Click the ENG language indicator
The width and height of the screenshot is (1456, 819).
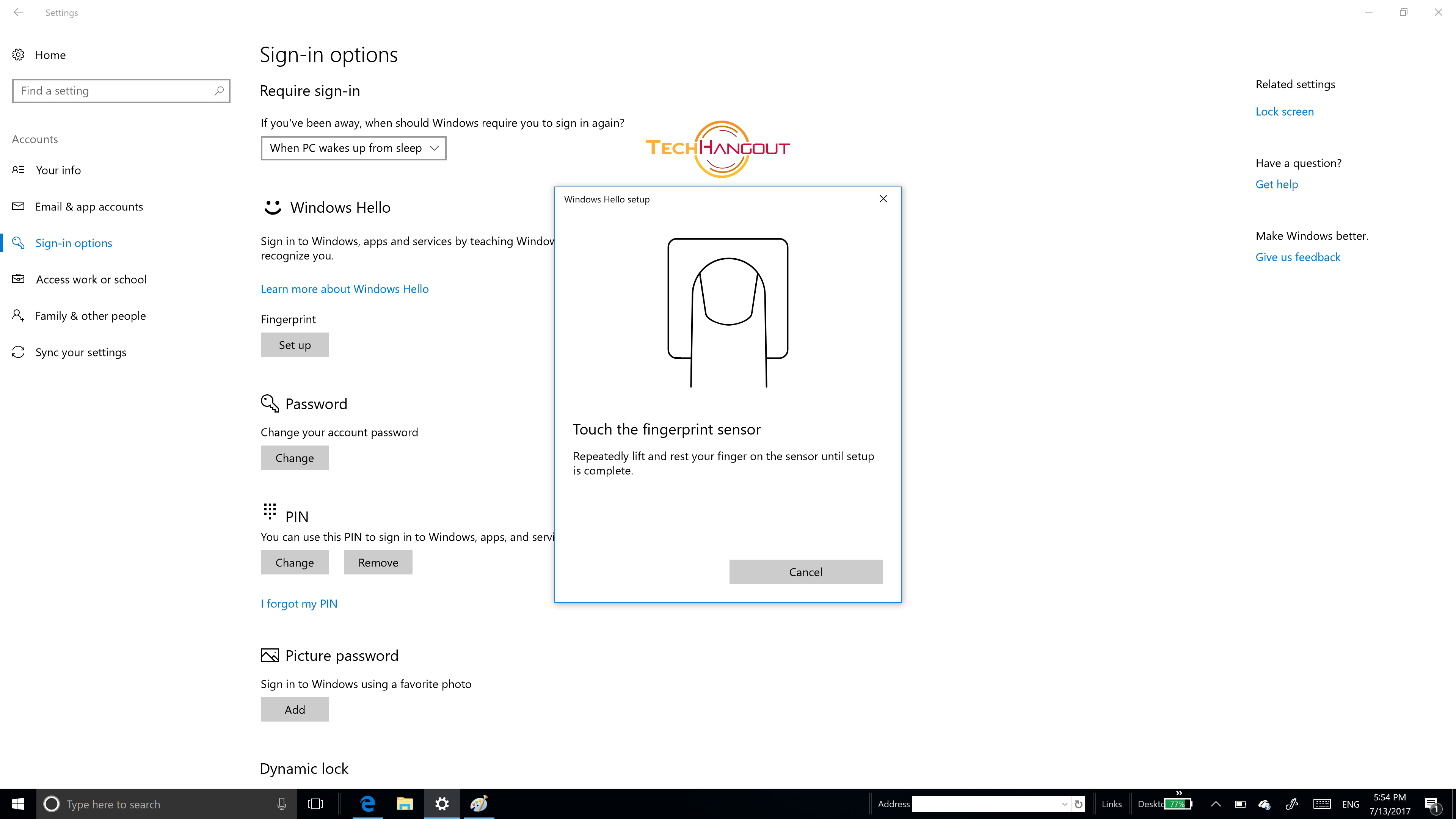(x=1351, y=804)
